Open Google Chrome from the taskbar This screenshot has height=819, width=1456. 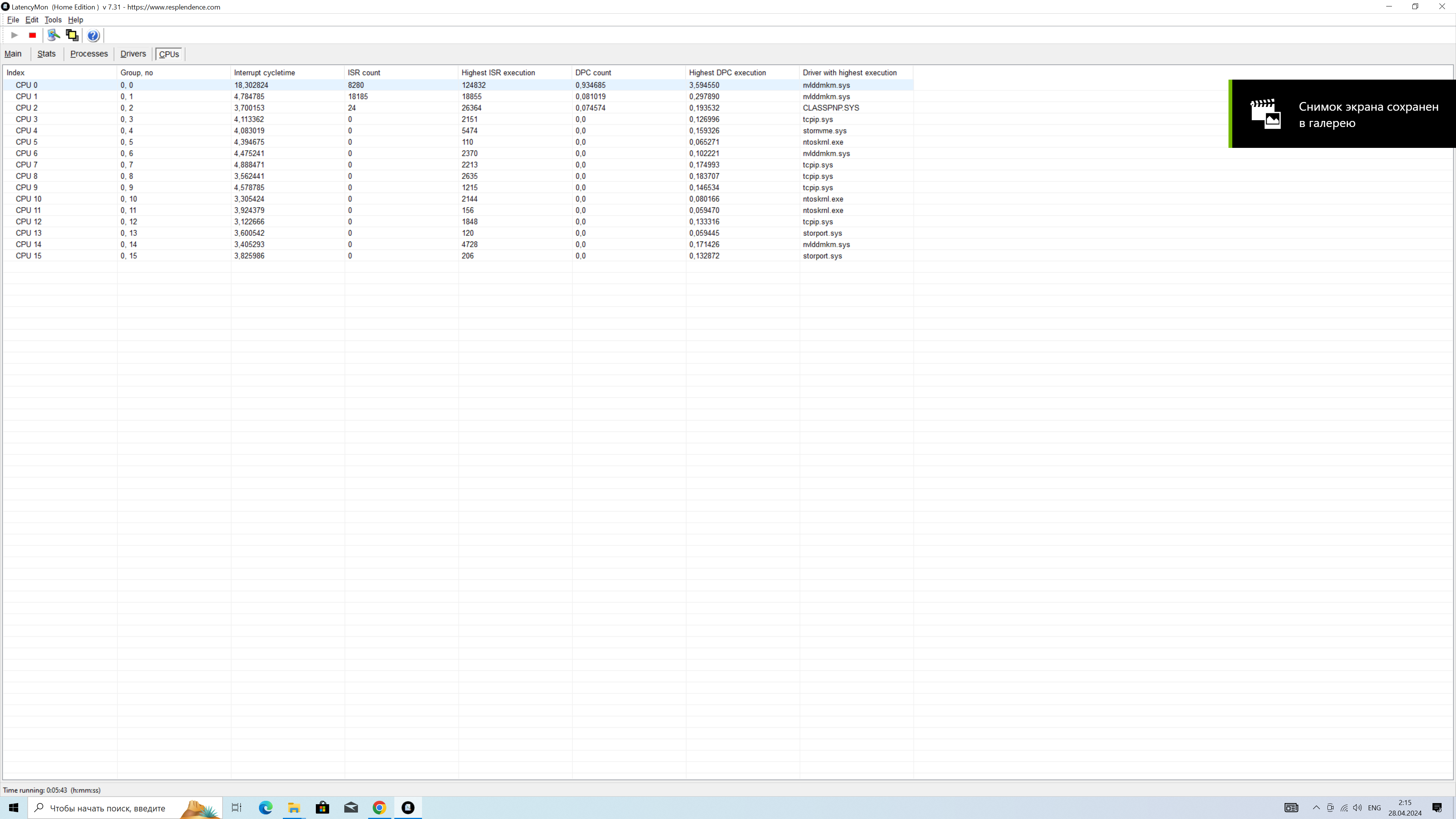379,808
